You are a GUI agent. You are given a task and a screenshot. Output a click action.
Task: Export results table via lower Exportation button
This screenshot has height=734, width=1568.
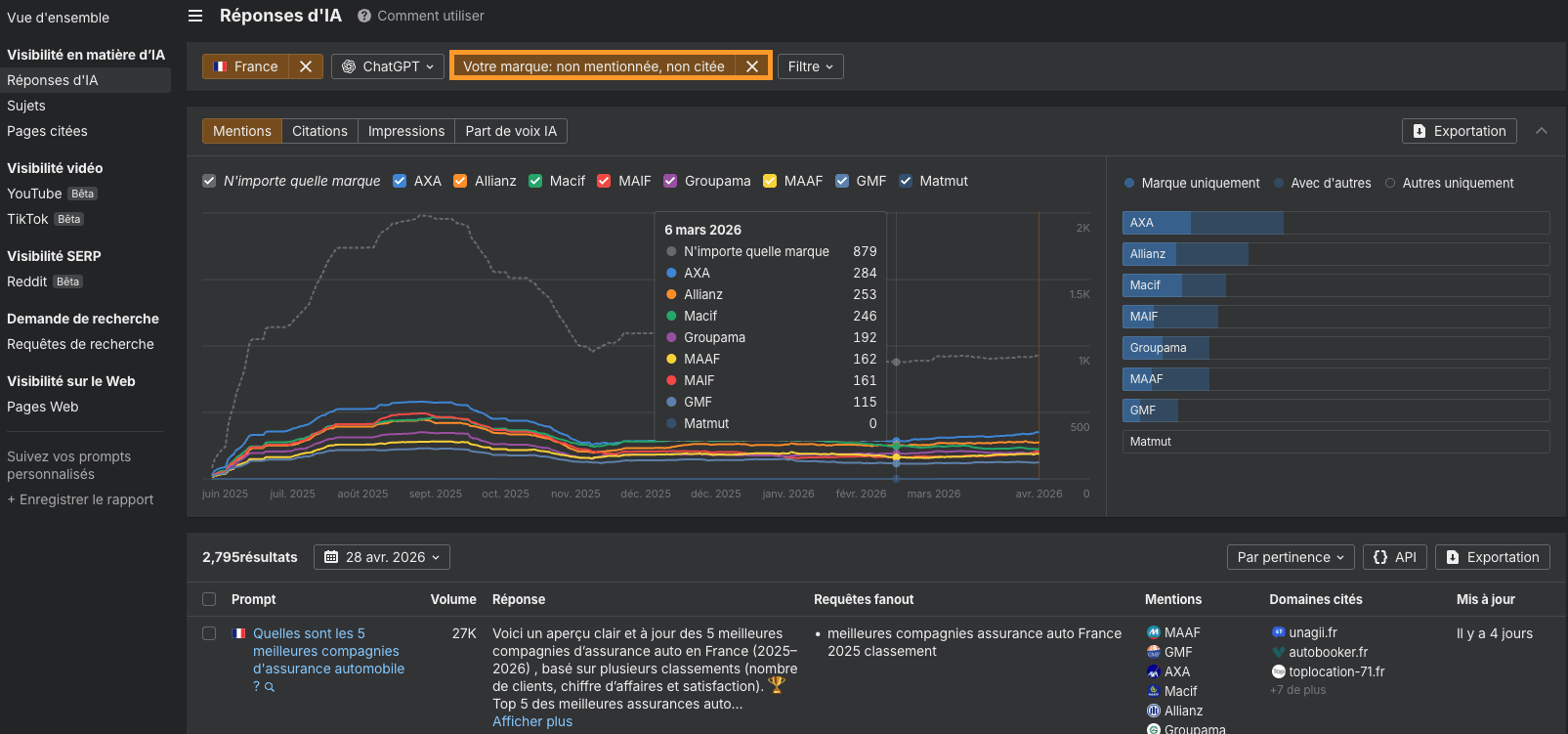pyautogui.click(x=1492, y=557)
